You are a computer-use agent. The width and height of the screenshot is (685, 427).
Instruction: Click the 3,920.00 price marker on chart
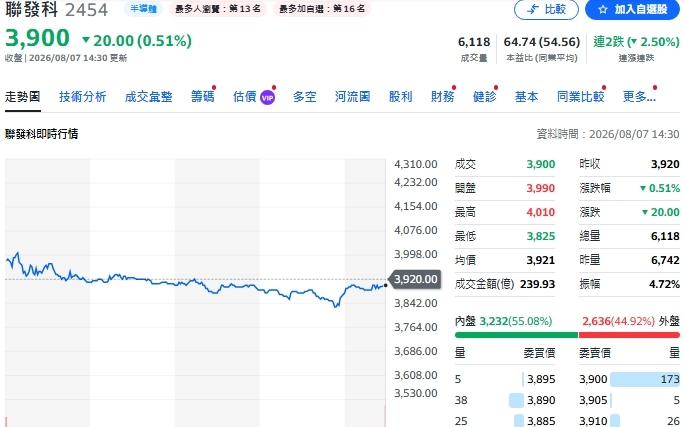click(x=414, y=279)
